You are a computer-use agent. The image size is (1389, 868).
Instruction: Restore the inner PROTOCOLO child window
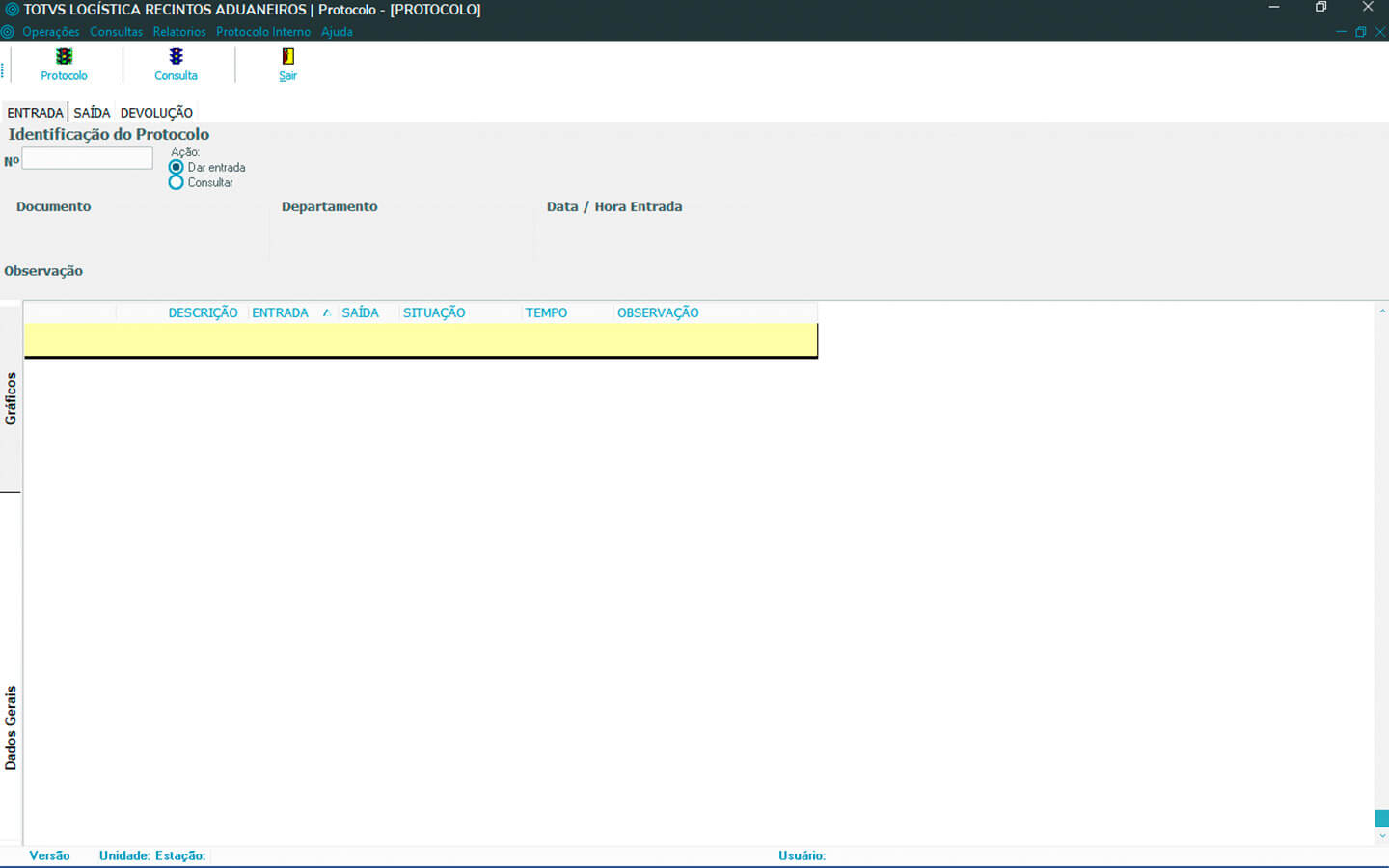click(x=1360, y=32)
